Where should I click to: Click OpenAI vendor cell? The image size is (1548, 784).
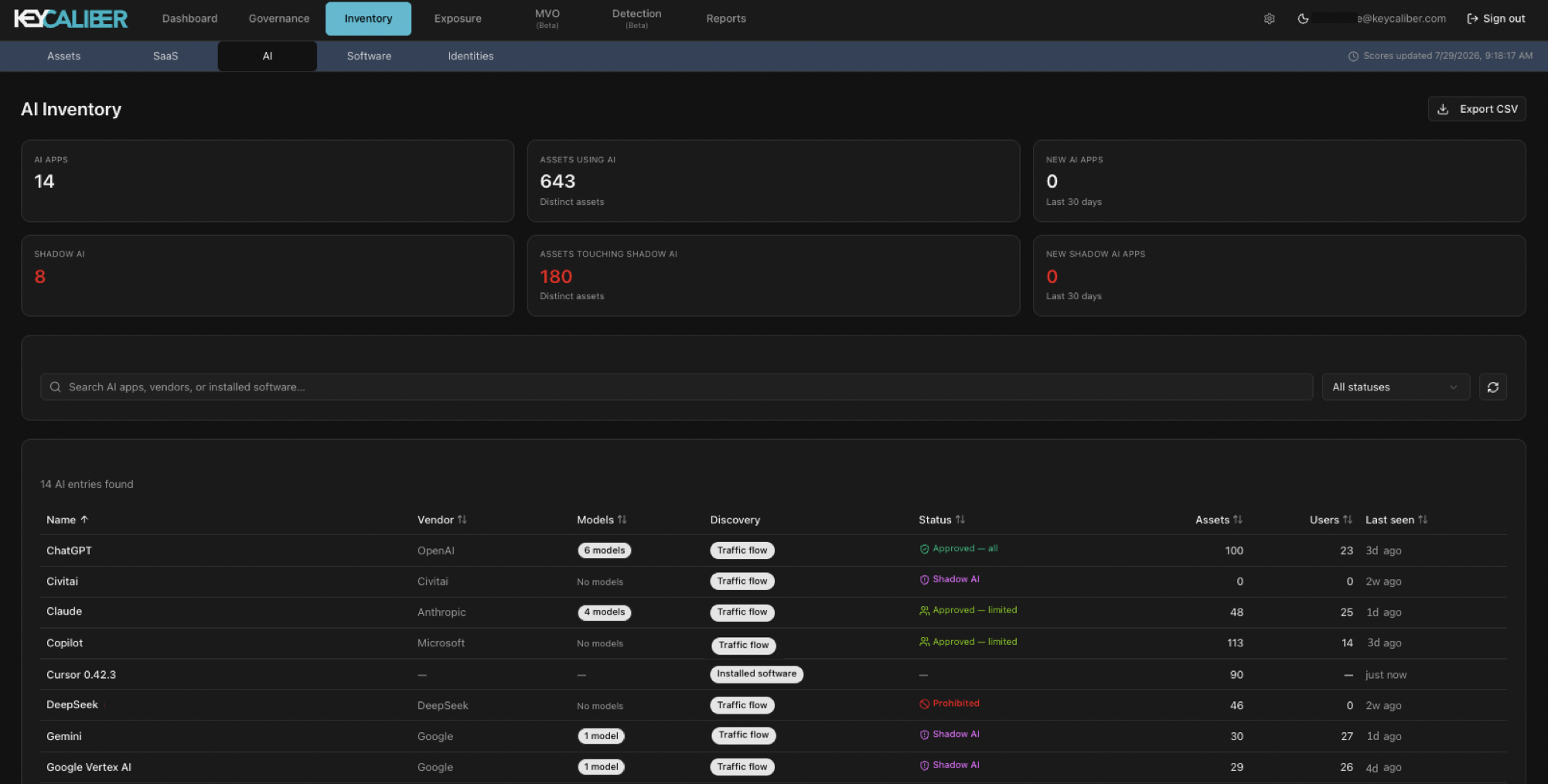(x=436, y=551)
